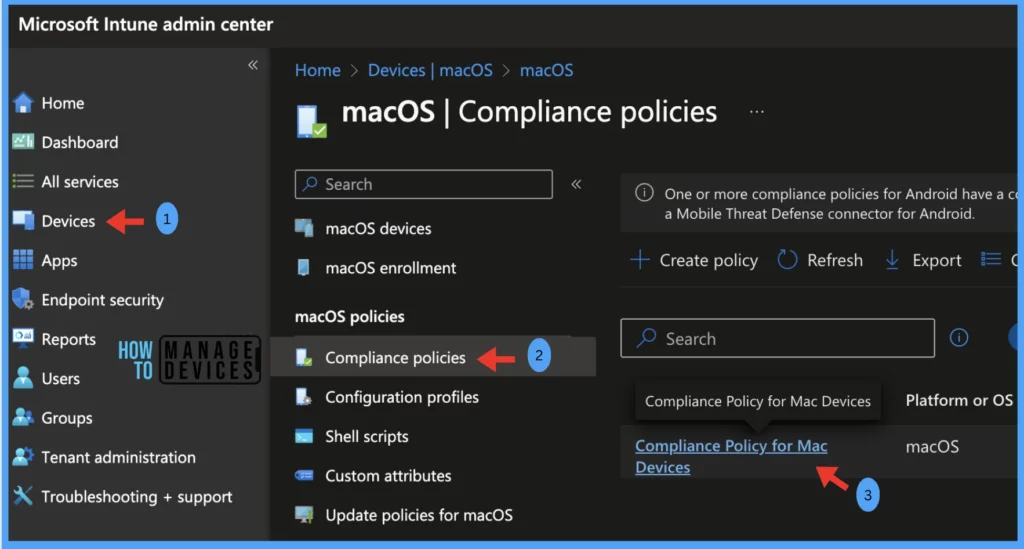The width and height of the screenshot is (1024, 549).
Task: Open Tenant administration
Action: [x=118, y=457]
